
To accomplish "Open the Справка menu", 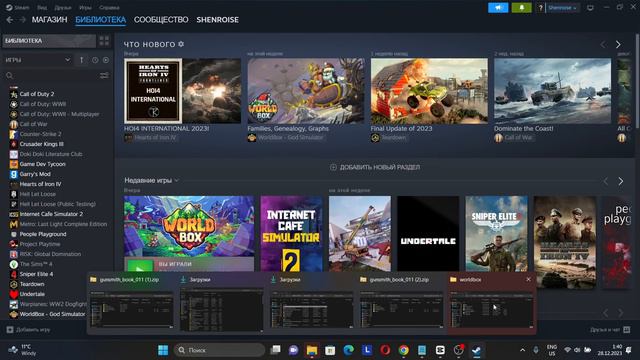I will point(109,7).
